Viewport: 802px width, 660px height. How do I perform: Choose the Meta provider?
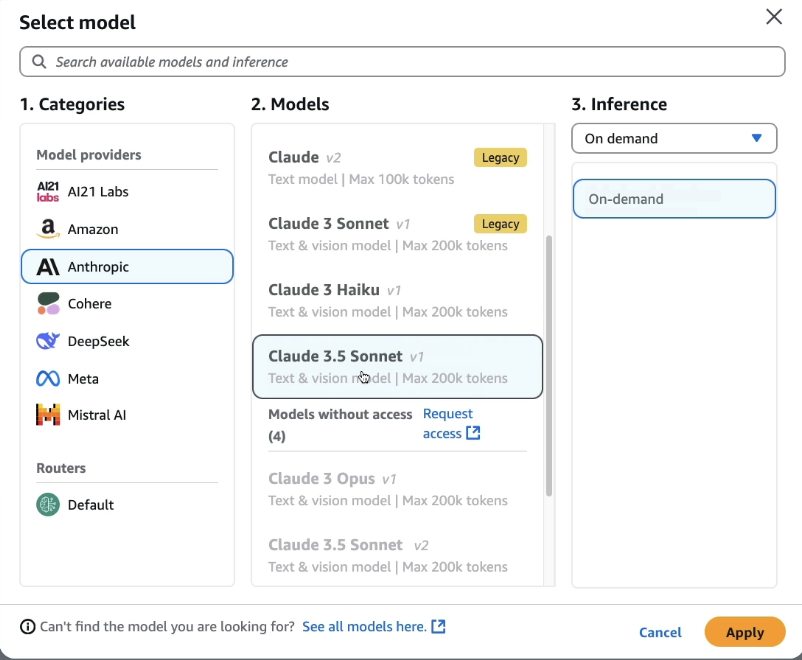[x=127, y=379]
